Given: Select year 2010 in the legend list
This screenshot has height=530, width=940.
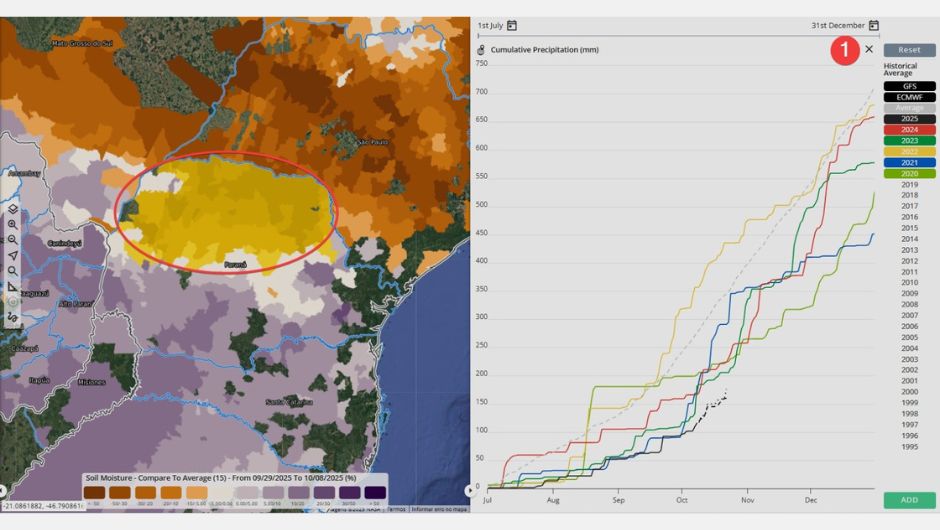Looking at the screenshot, I should coord(909,282).
